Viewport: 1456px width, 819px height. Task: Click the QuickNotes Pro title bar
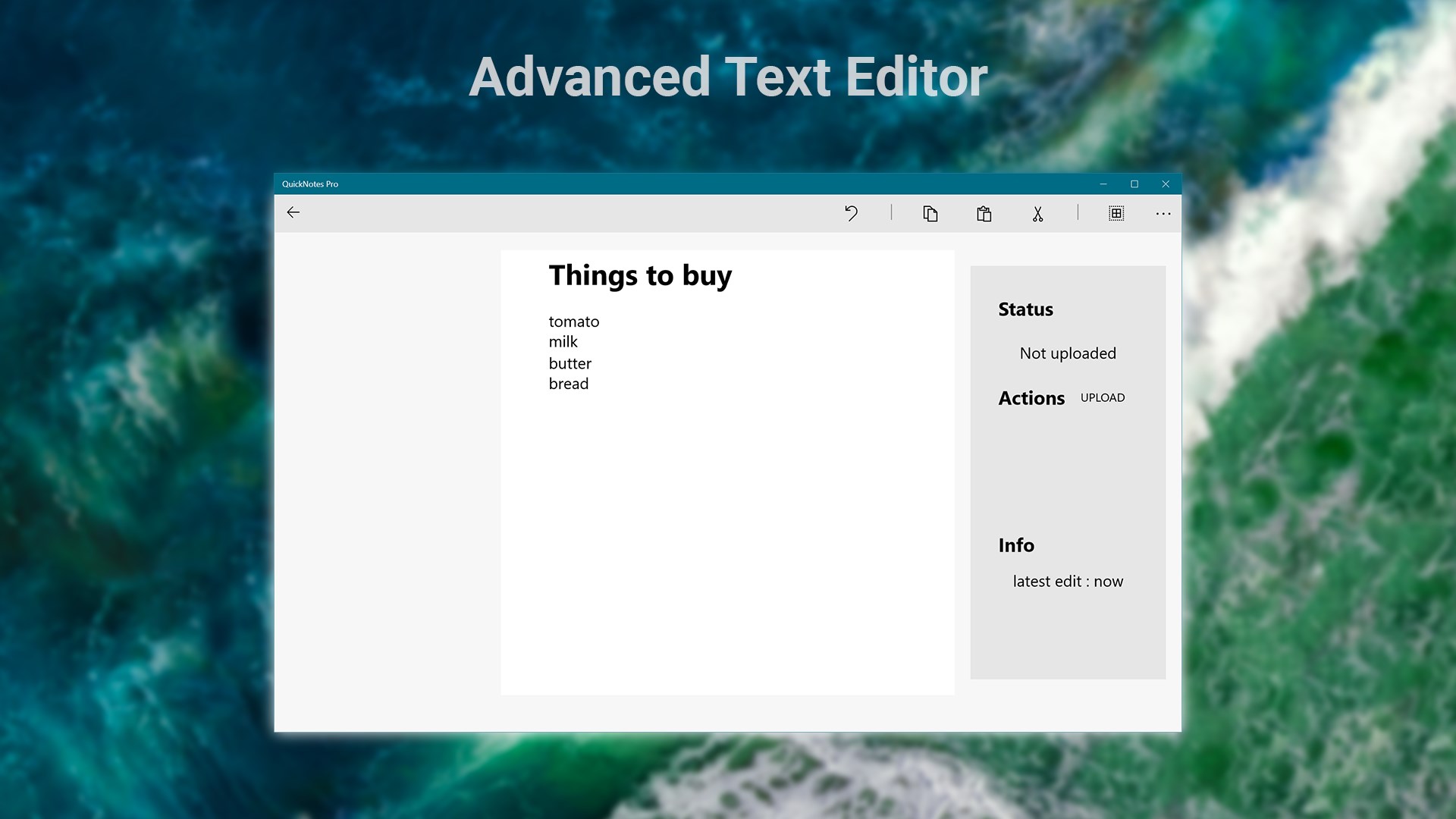point(682,184)
